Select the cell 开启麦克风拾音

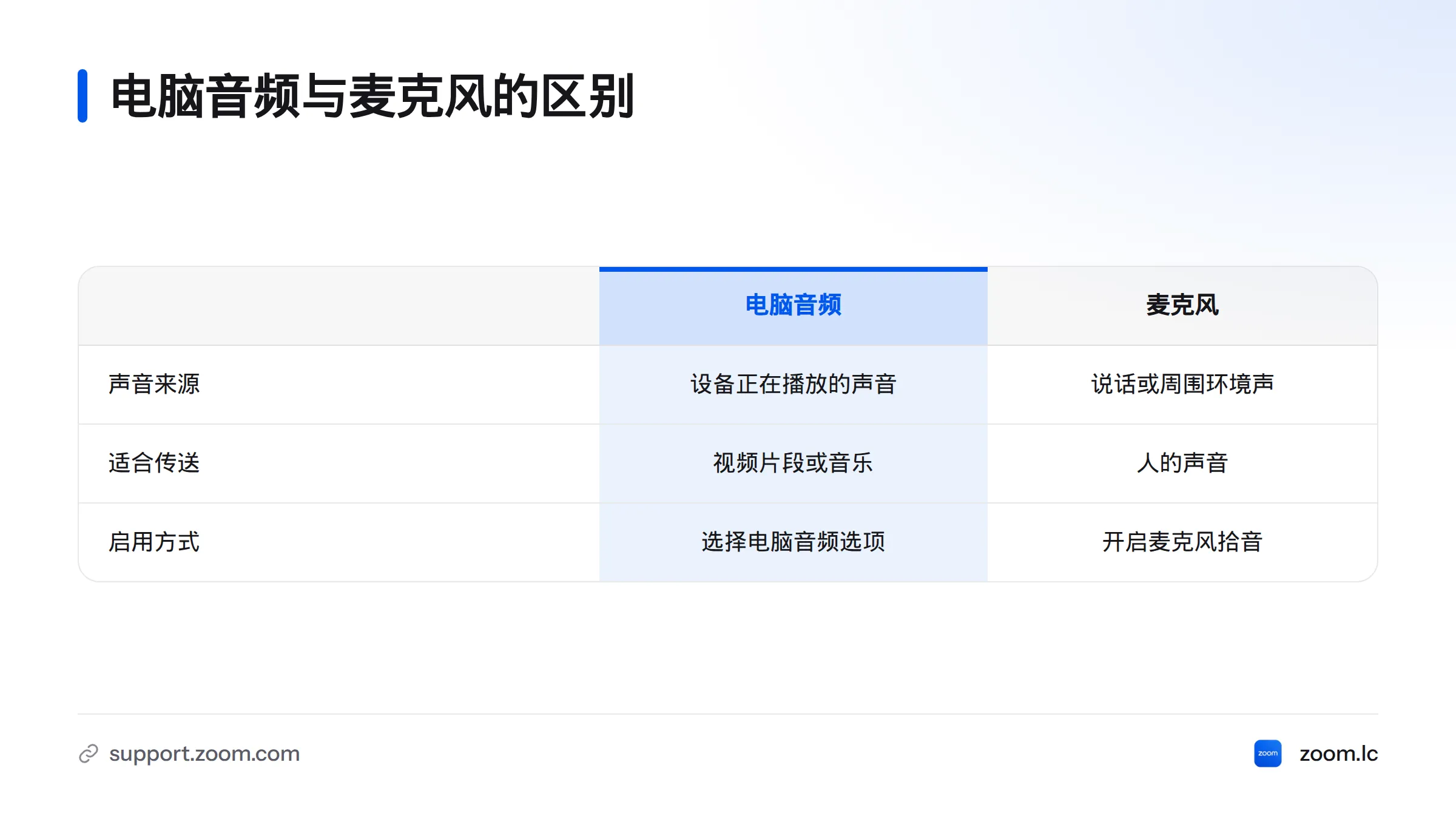1182,542
